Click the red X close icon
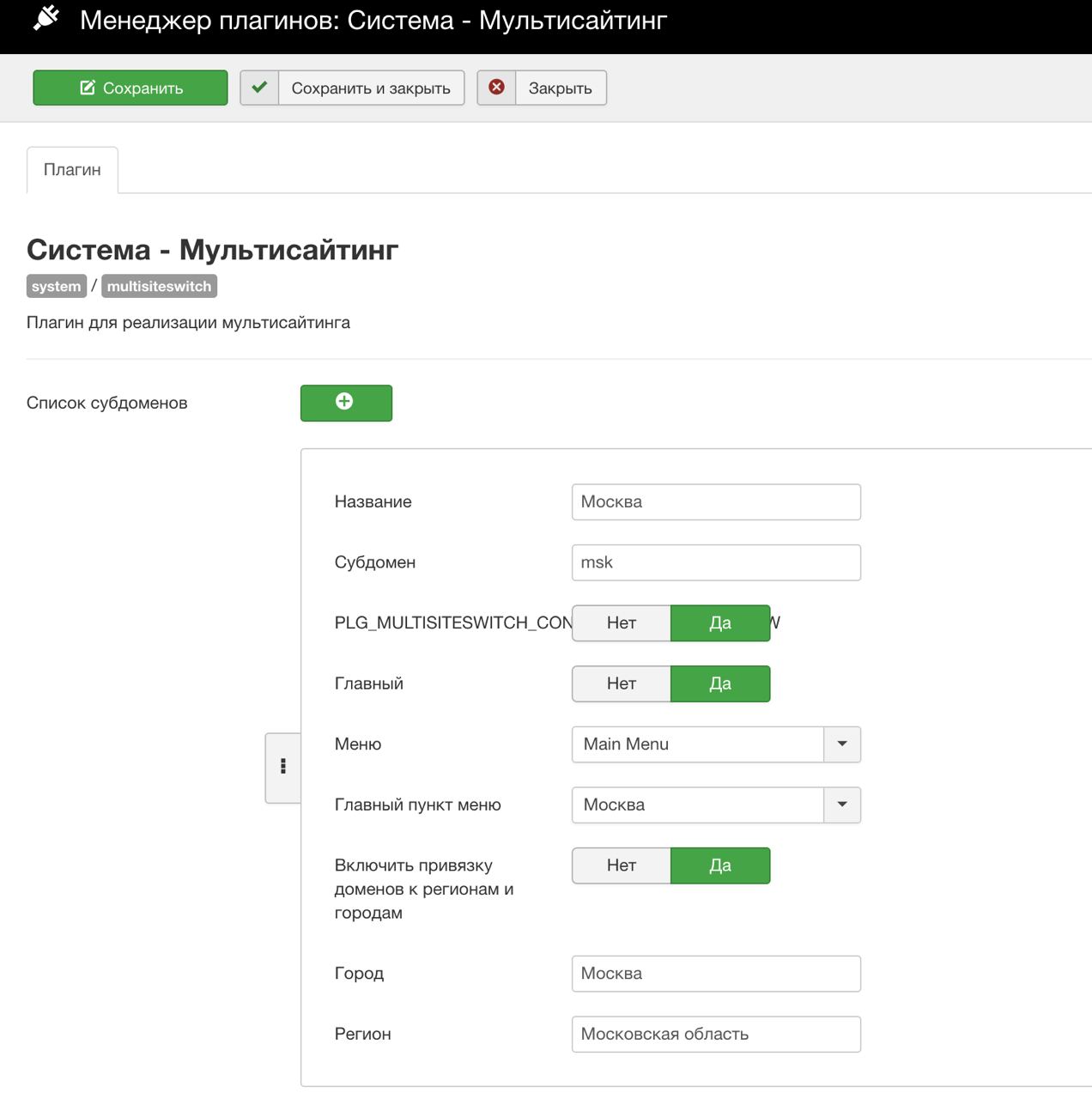This screenshot has width=1092, height=1099. tap(496, 88)
